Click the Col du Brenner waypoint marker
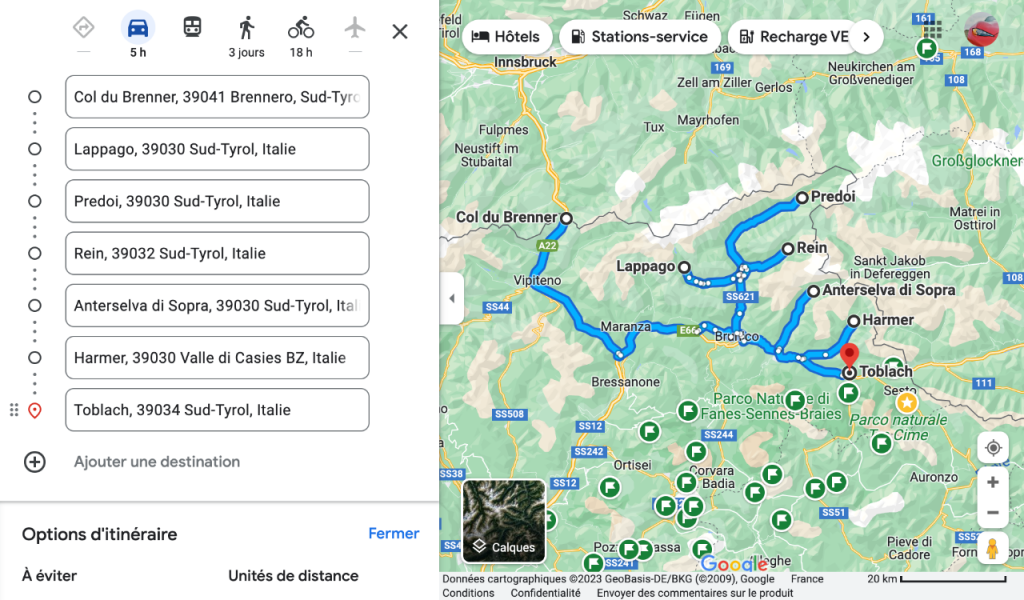Viewport: 1024px width, 600px height. (x=566, y=218)
